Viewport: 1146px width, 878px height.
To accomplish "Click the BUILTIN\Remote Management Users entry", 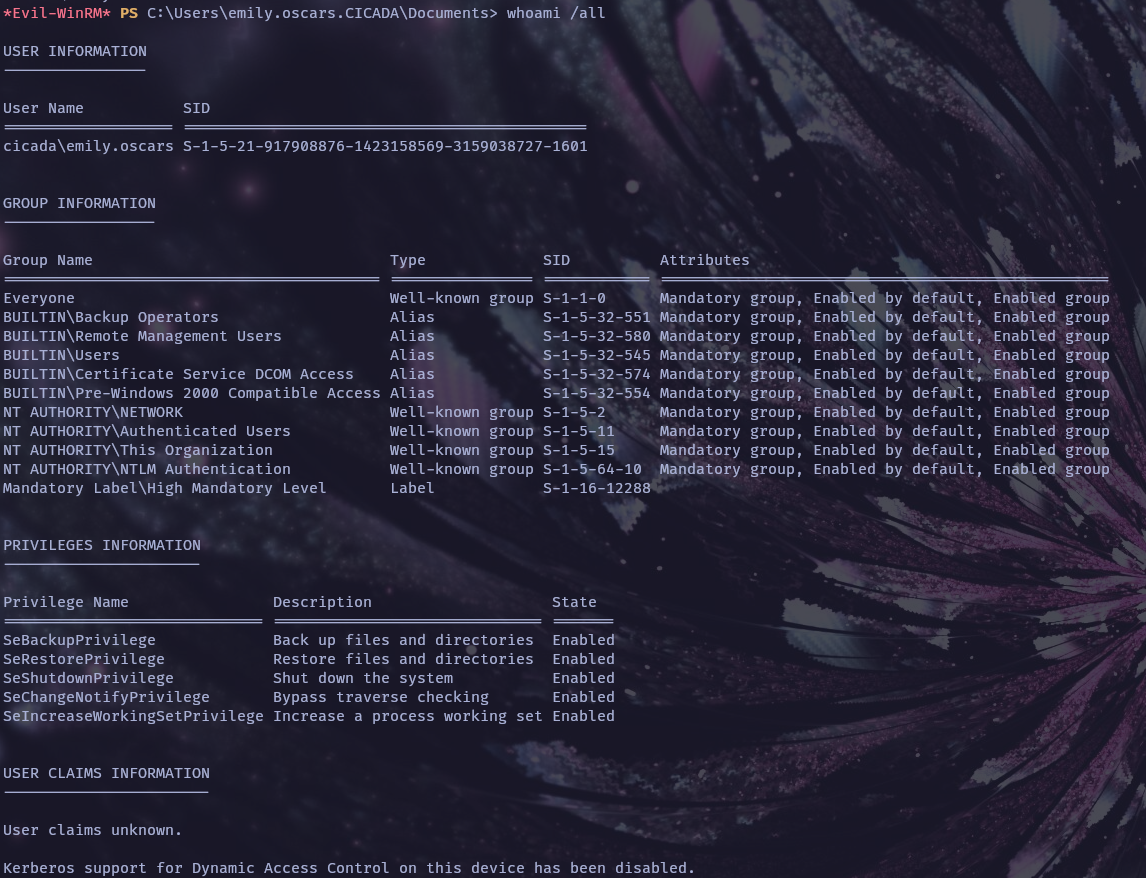I will click(142, 336).
